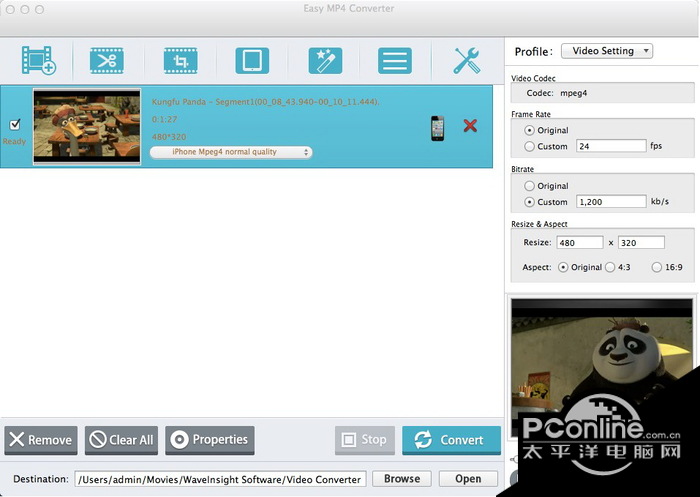
Task: Open the Profile Video Setting dropdown
Action: coord(607,51)
